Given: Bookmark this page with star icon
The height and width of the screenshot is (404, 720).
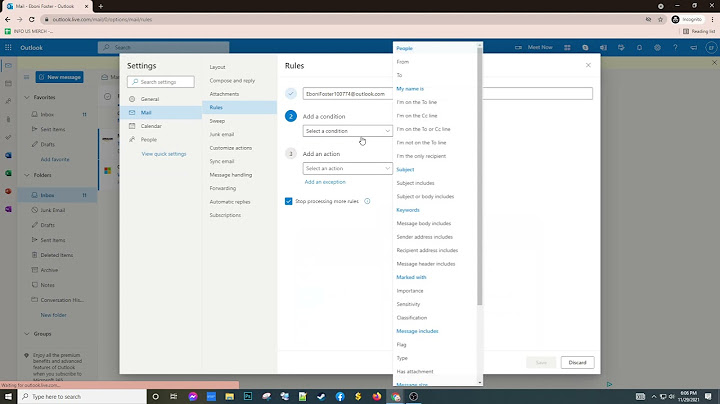Looking at the screenshot, I should coord(660,19).
